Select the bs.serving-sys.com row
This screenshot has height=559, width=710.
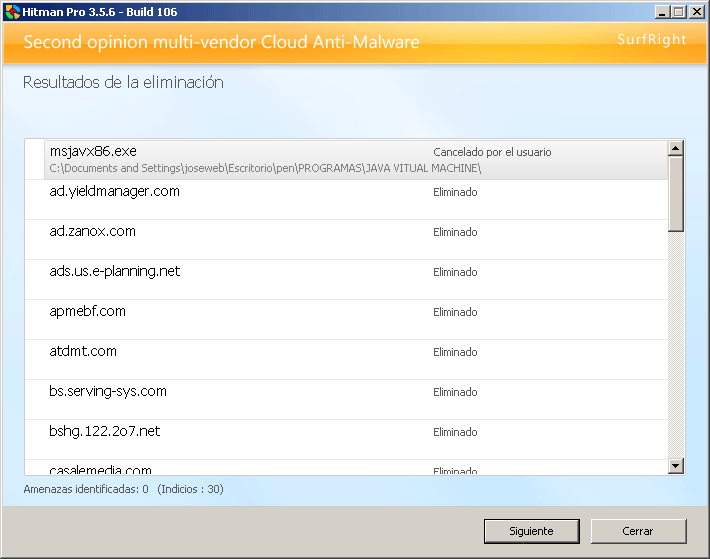pos(346,399)
